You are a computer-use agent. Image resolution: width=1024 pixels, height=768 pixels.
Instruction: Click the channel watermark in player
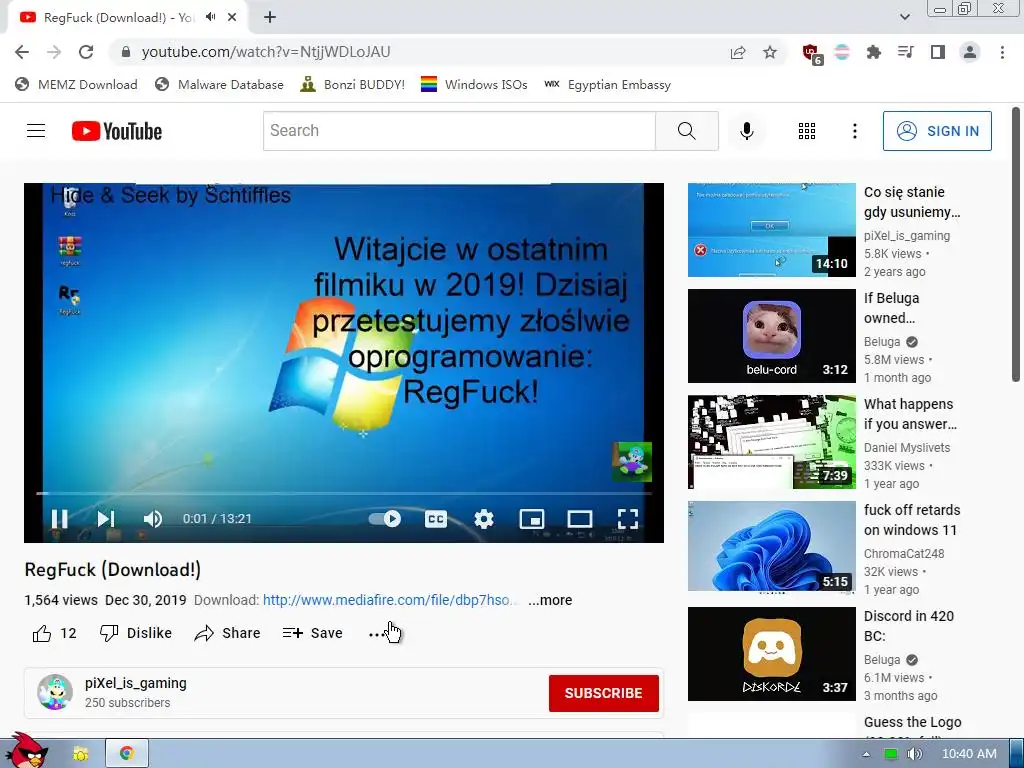tap(632, 462)
